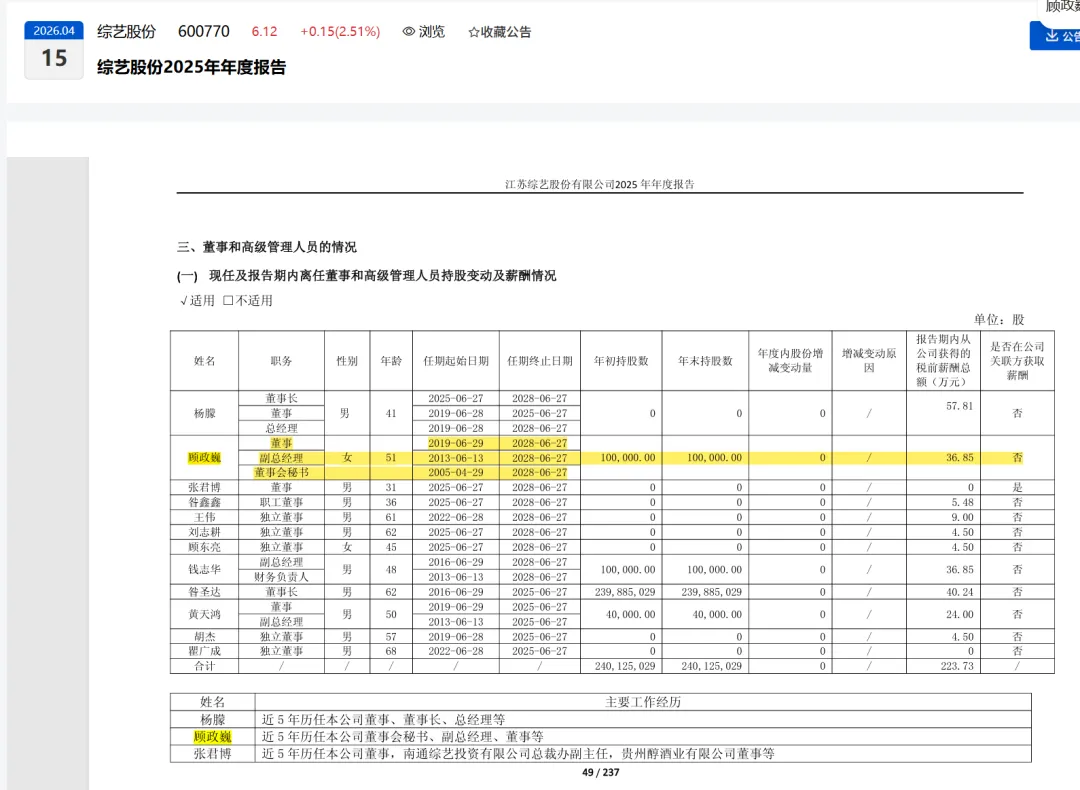Click the salary value 40.24
Viewport: 1080px width, 790px height.
[x=959, y=592]
